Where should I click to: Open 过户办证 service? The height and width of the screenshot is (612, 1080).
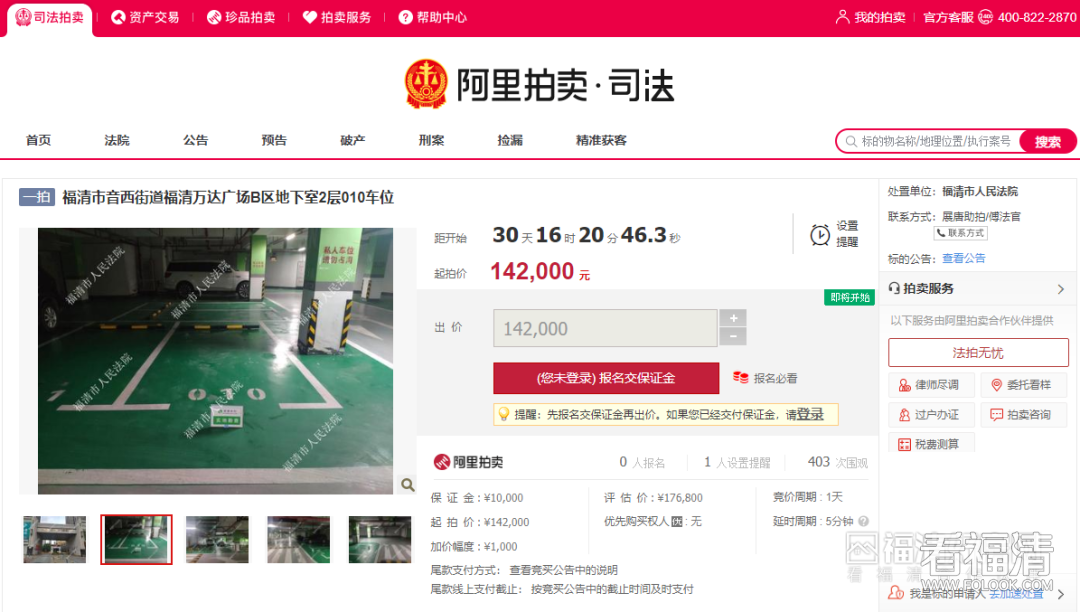(x=933, y=414)
